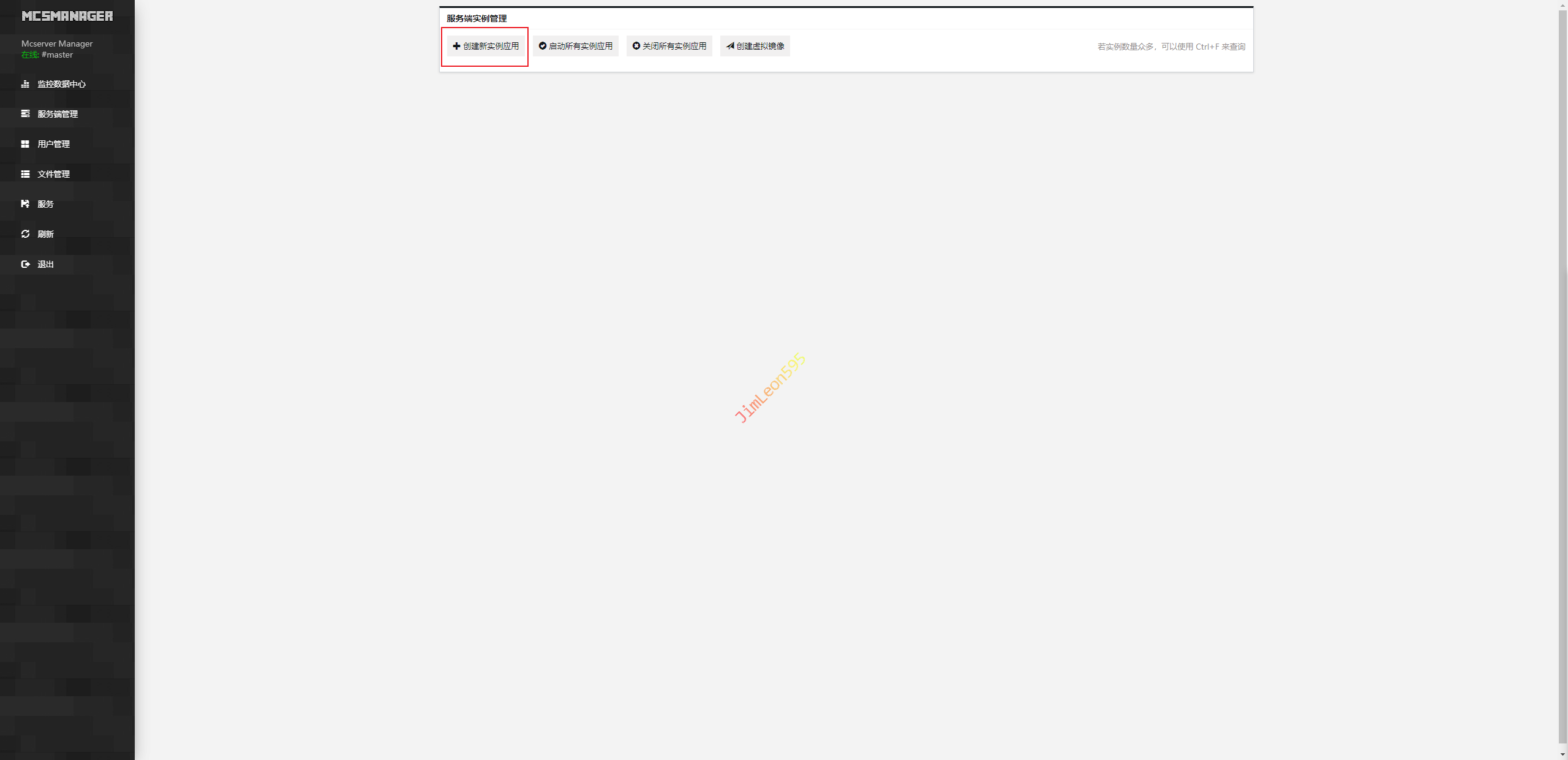
Task: Click the 文件管理 list icon
Action: 25,174
